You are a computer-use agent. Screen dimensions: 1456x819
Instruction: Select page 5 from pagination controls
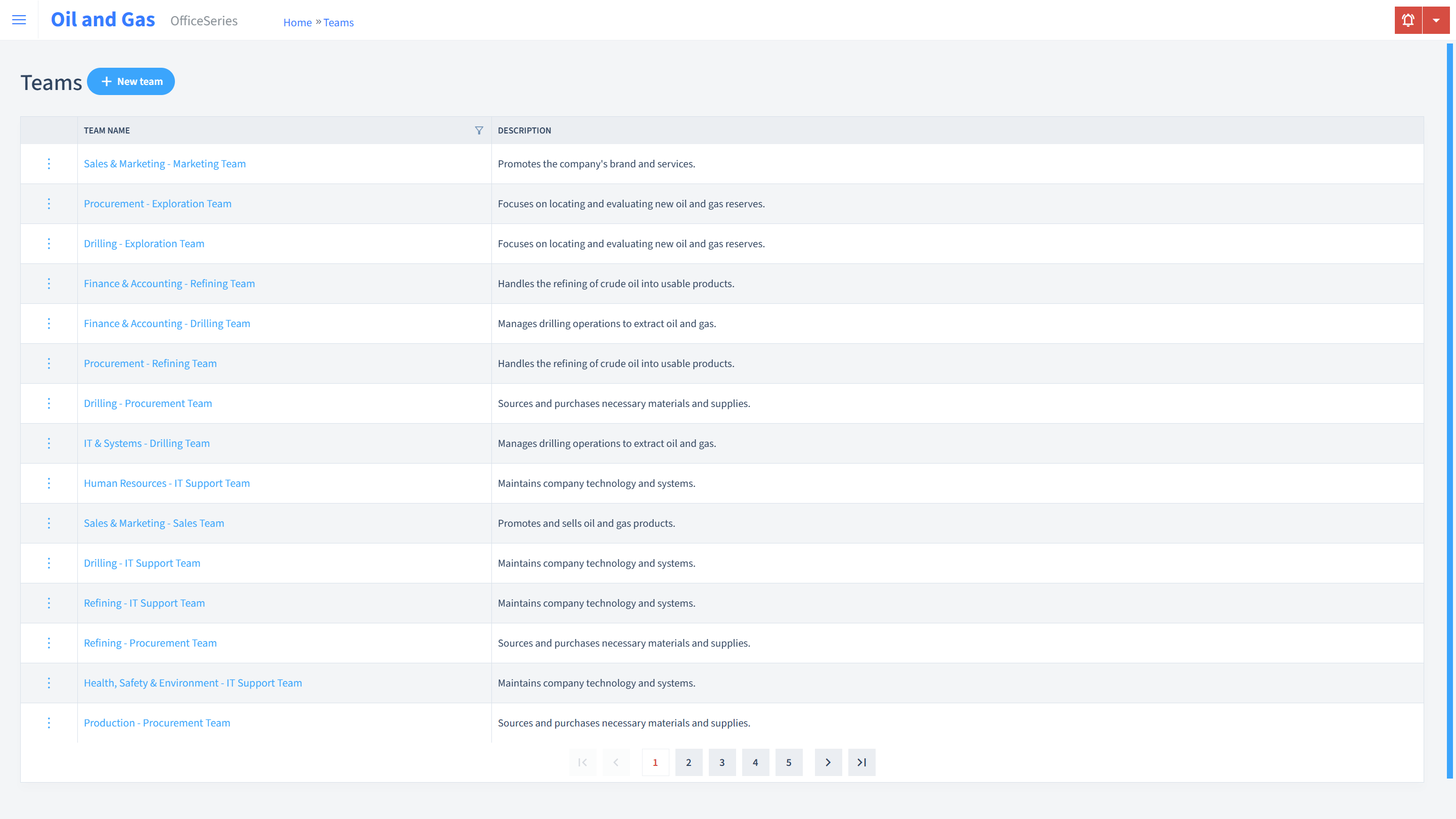click(789, 762)
